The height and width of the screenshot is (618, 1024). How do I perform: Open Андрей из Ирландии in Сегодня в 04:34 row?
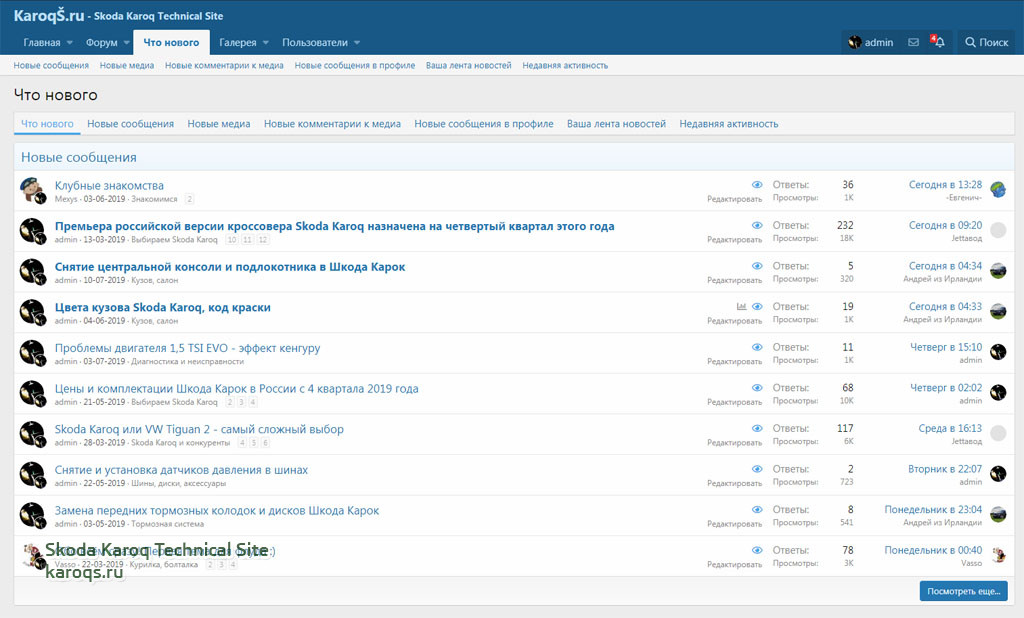[x=942, y=279]
